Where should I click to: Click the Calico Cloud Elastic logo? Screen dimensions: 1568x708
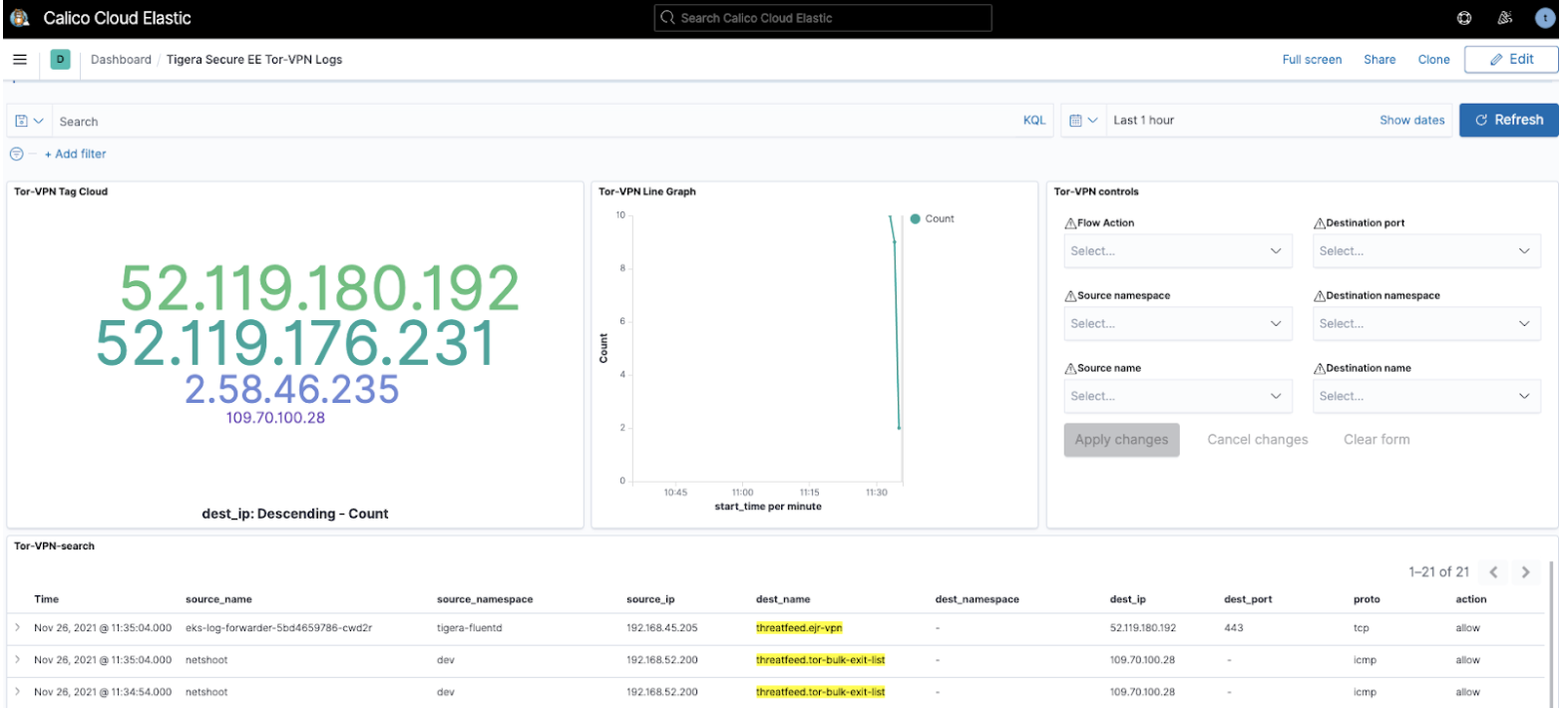(19, 18)
